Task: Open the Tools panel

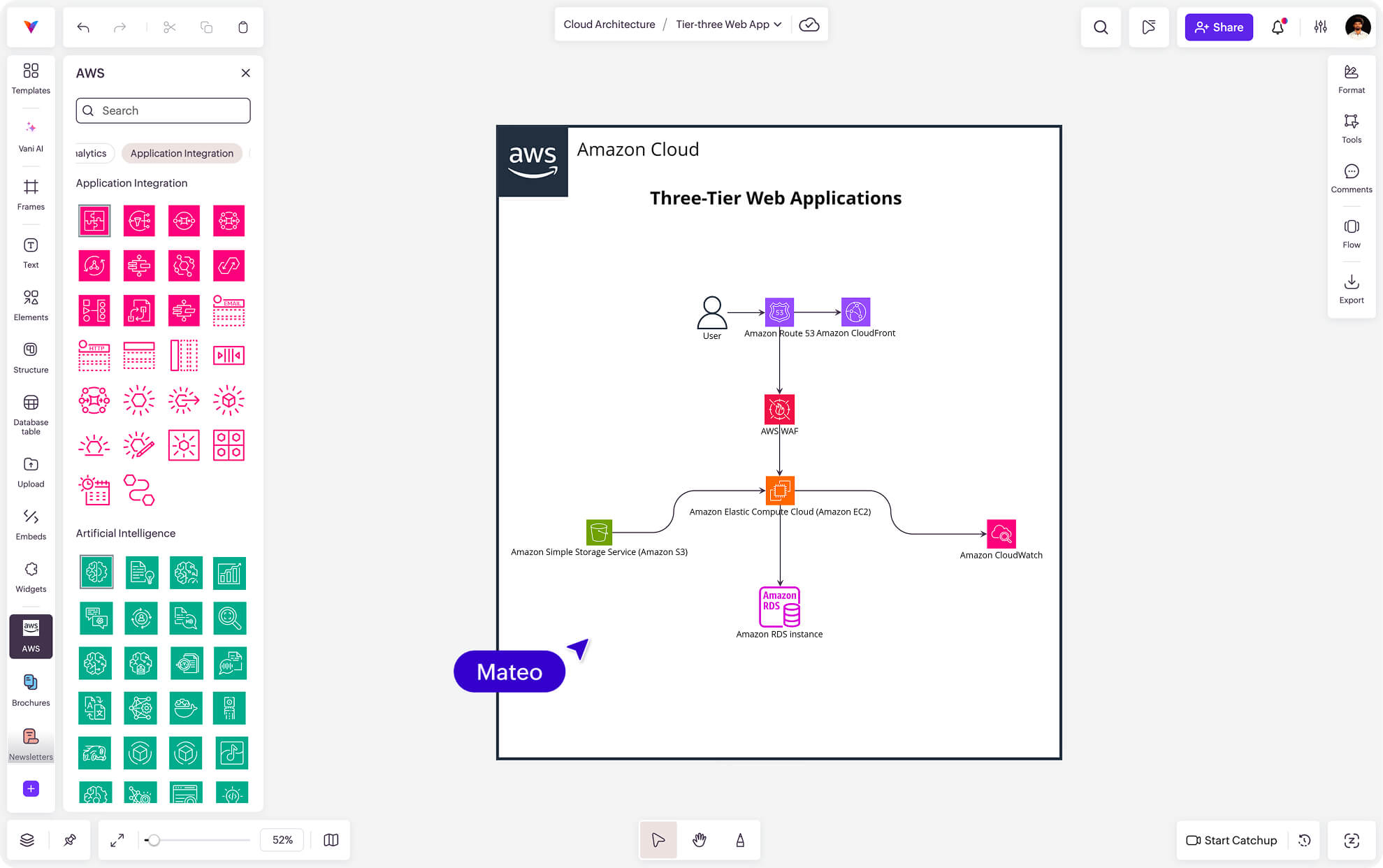Action: [x=1352, y=129]
